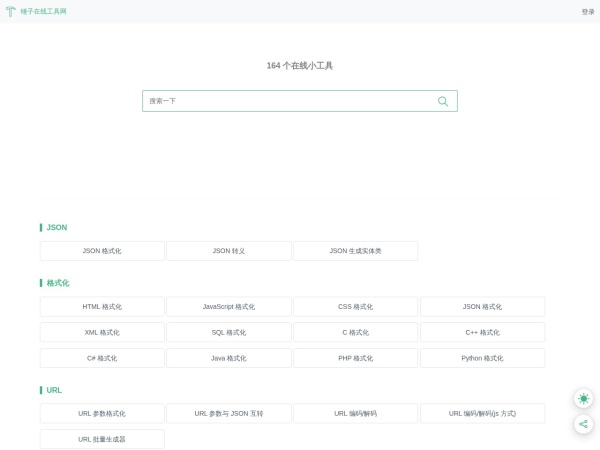Select SQL 格式化 tool
This screenshot has height=450, width=600.
pyautogui.click(x=229, y=332)
